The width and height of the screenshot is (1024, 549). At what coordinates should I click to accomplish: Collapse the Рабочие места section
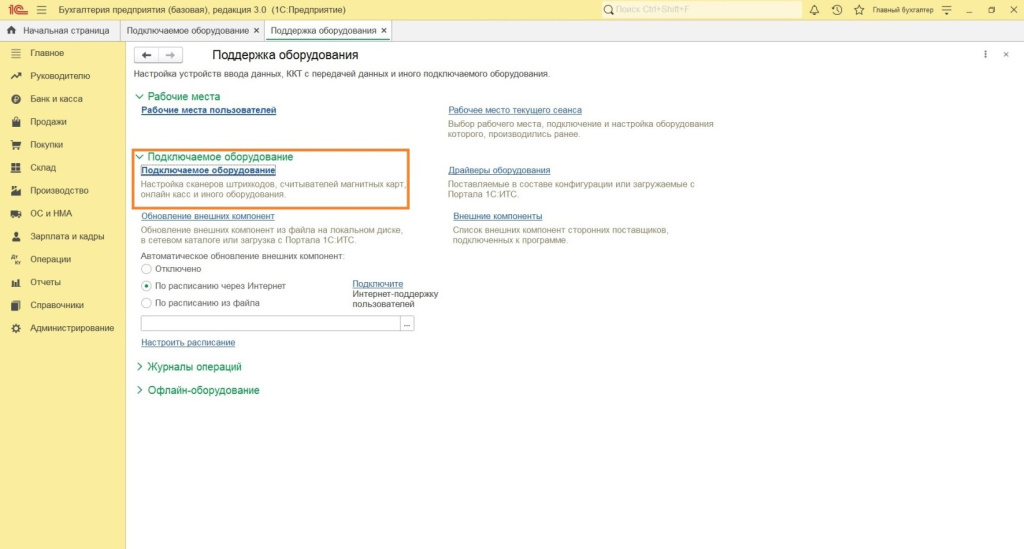[139, 97]
